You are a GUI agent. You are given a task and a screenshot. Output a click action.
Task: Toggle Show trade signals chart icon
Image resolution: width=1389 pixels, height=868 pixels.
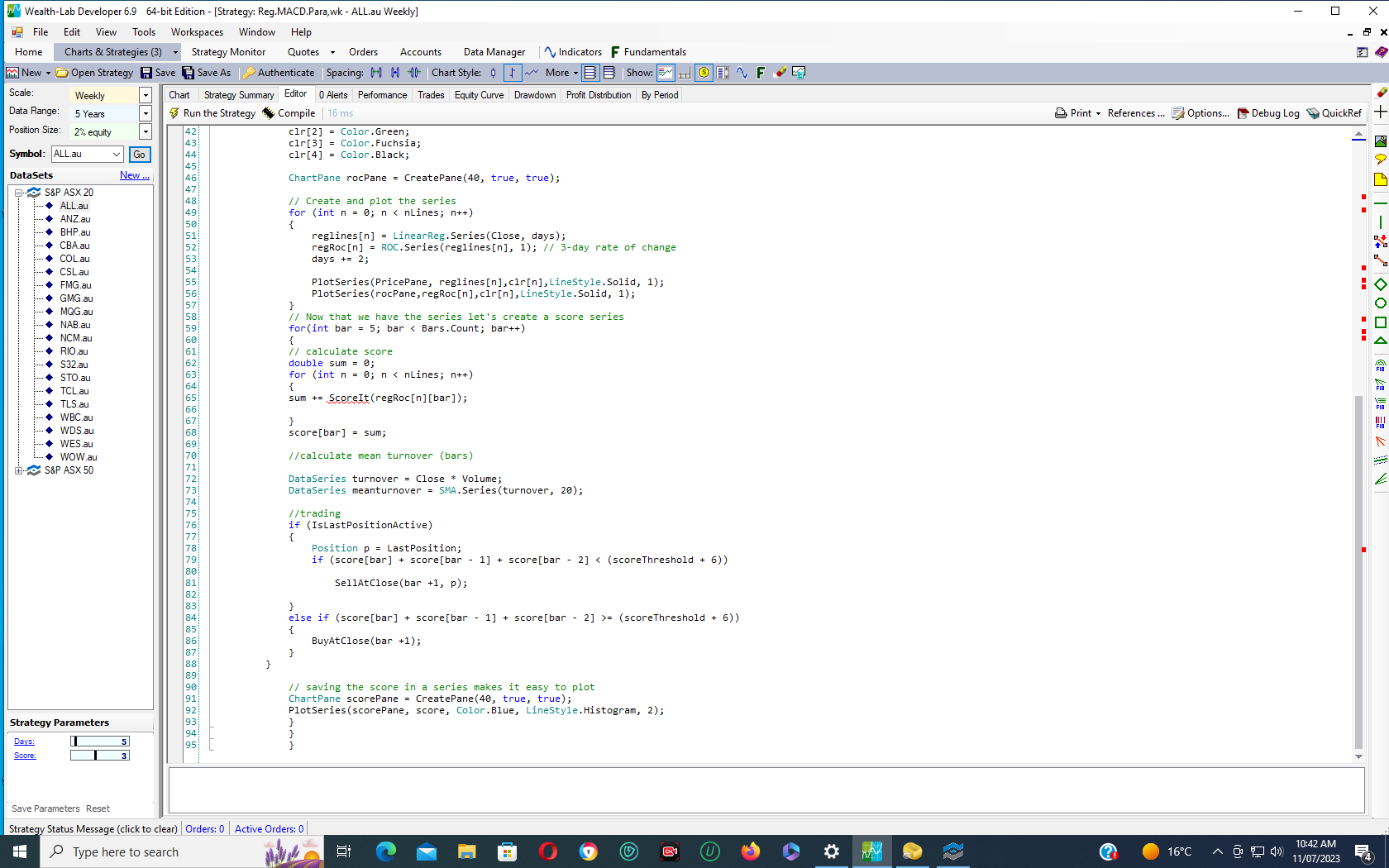tap(666, 73)
